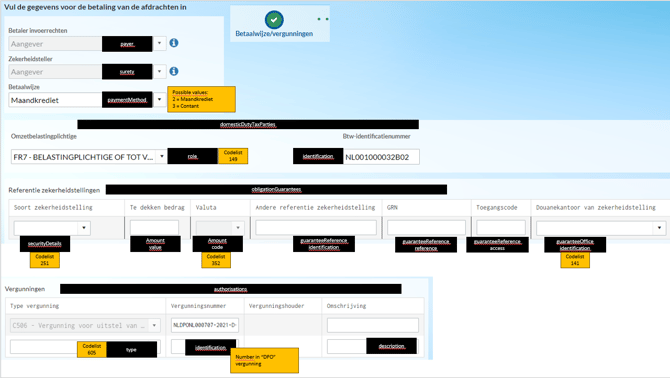Open the Valuta dropdown
This screenshot has width=670, height=378.
click(238, 228)
